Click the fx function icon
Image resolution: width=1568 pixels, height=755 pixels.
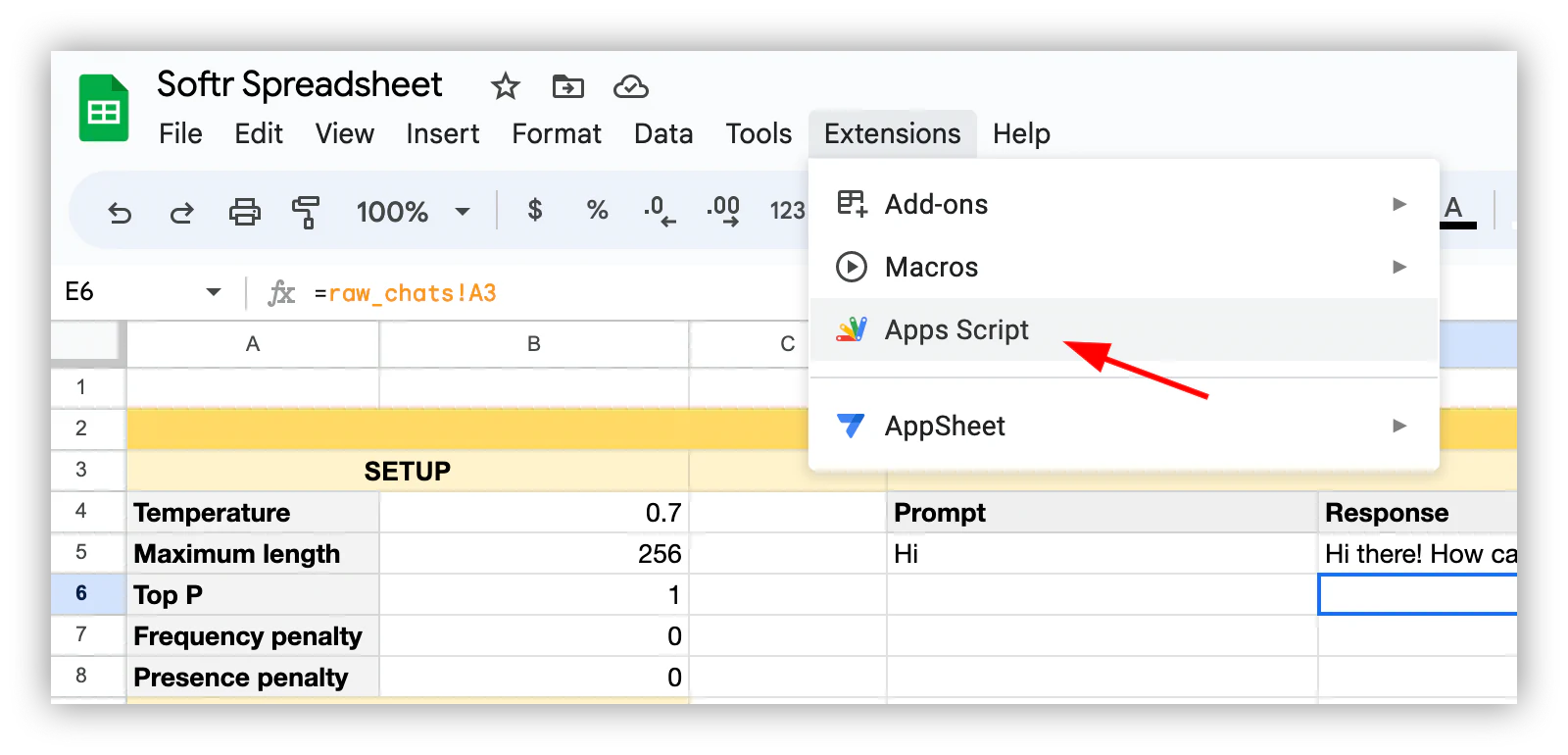281,293
